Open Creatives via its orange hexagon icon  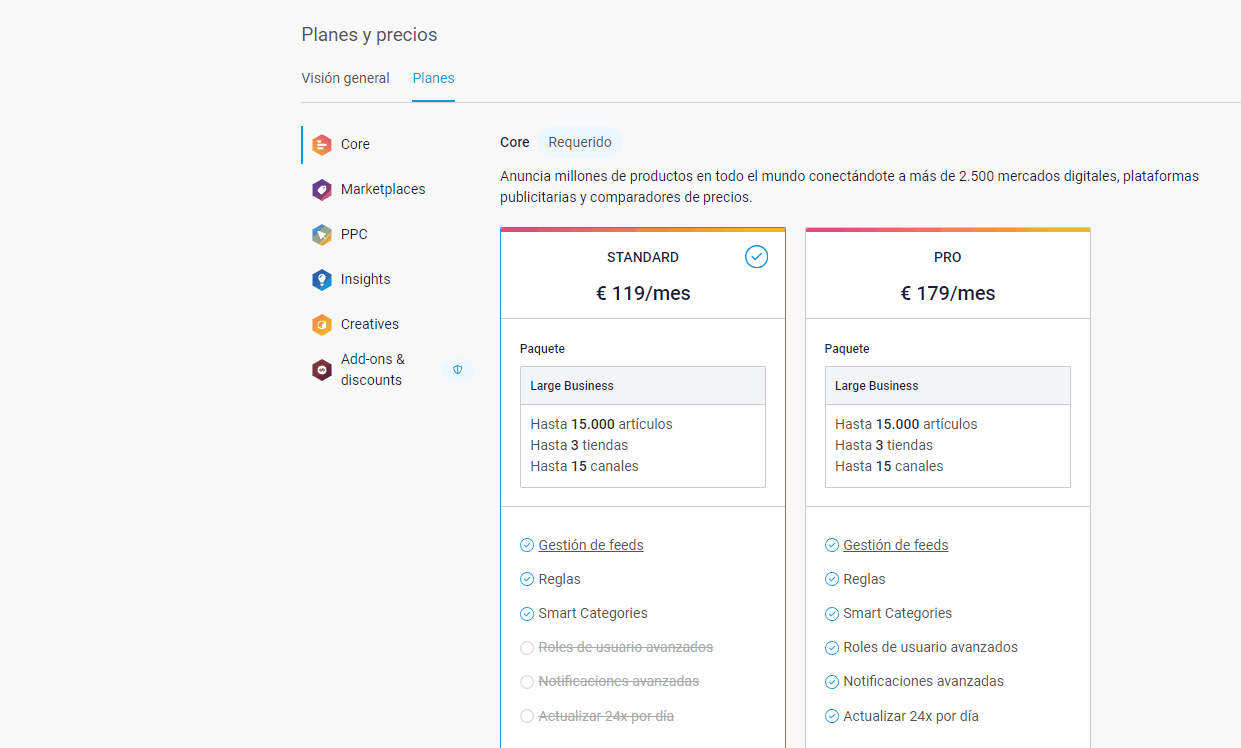click(x=321, y=325)
